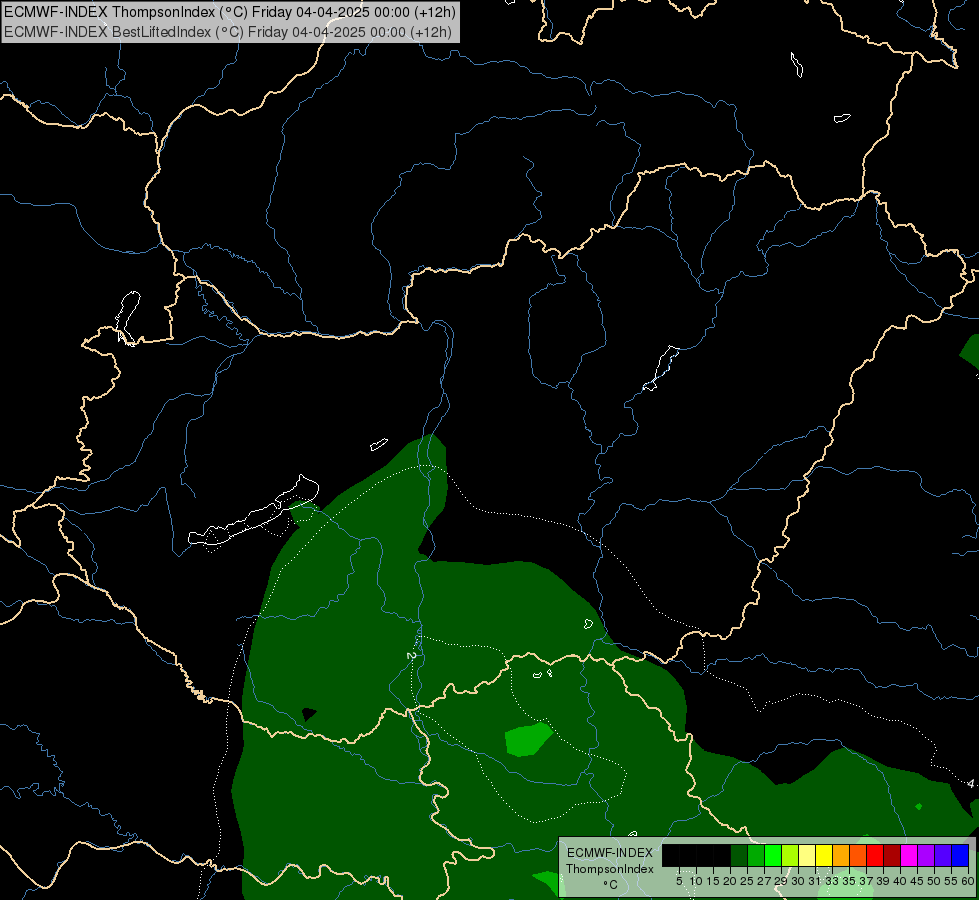Screen dimensions: 979x900
Task: Select the magenta 40–45 legend swatch
Action: click(909, 855)
